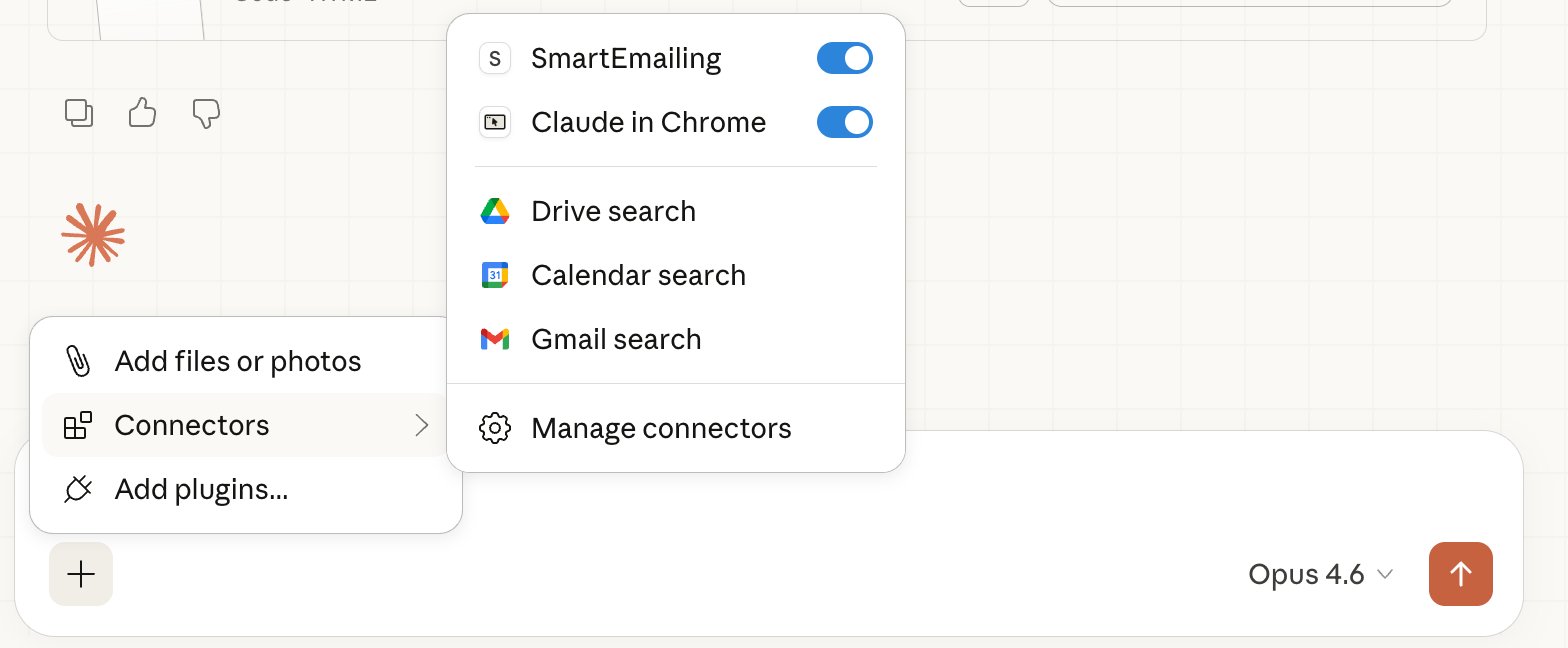Turn off Claude in Chrome toggle

(x=844, y=123)
